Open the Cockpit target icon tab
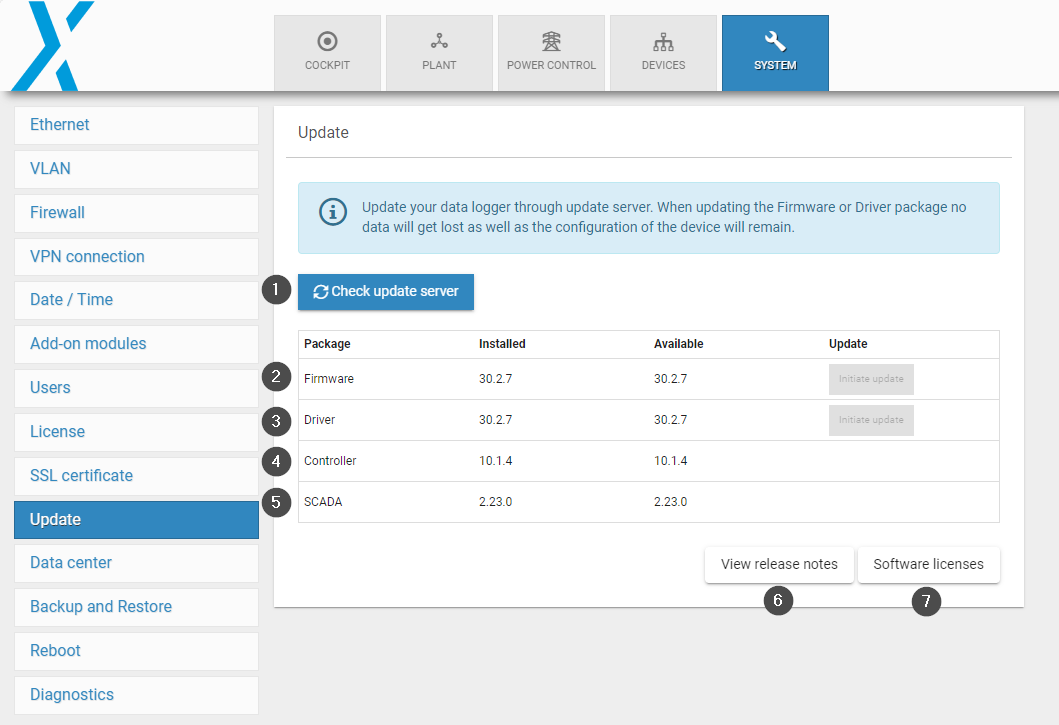The height and width of the screenshot is (725, 1059). click(x=327, y=42)
